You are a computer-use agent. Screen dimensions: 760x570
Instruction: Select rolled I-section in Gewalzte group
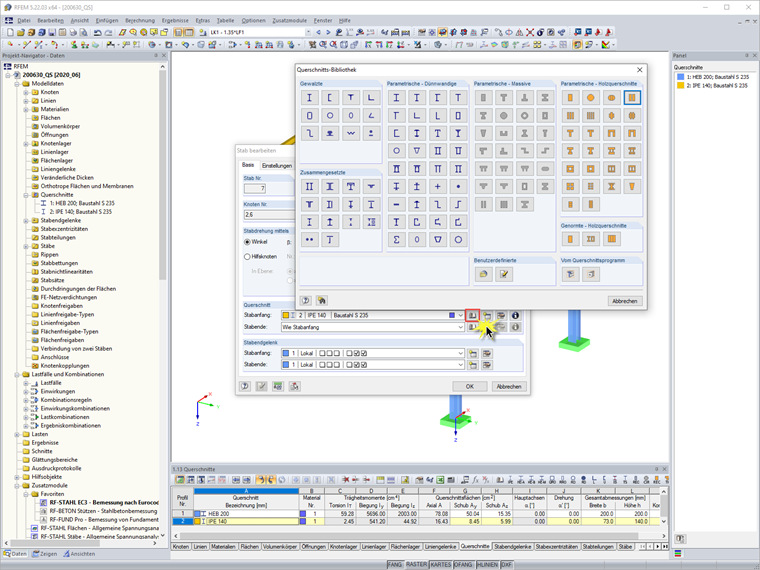pos(309,97)
